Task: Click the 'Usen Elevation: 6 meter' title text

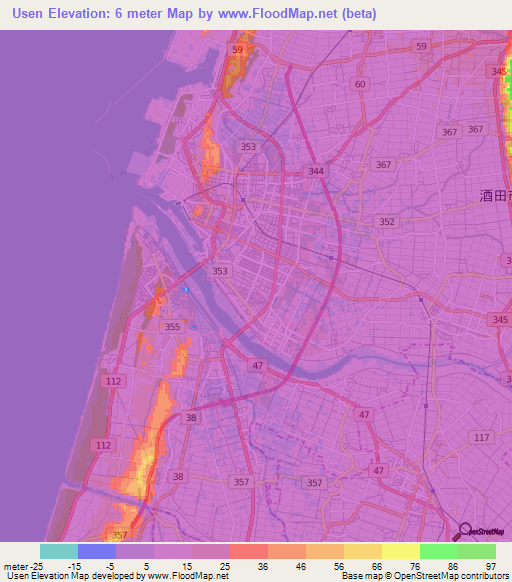Action: pyautogui.click(x=87, y=13)
